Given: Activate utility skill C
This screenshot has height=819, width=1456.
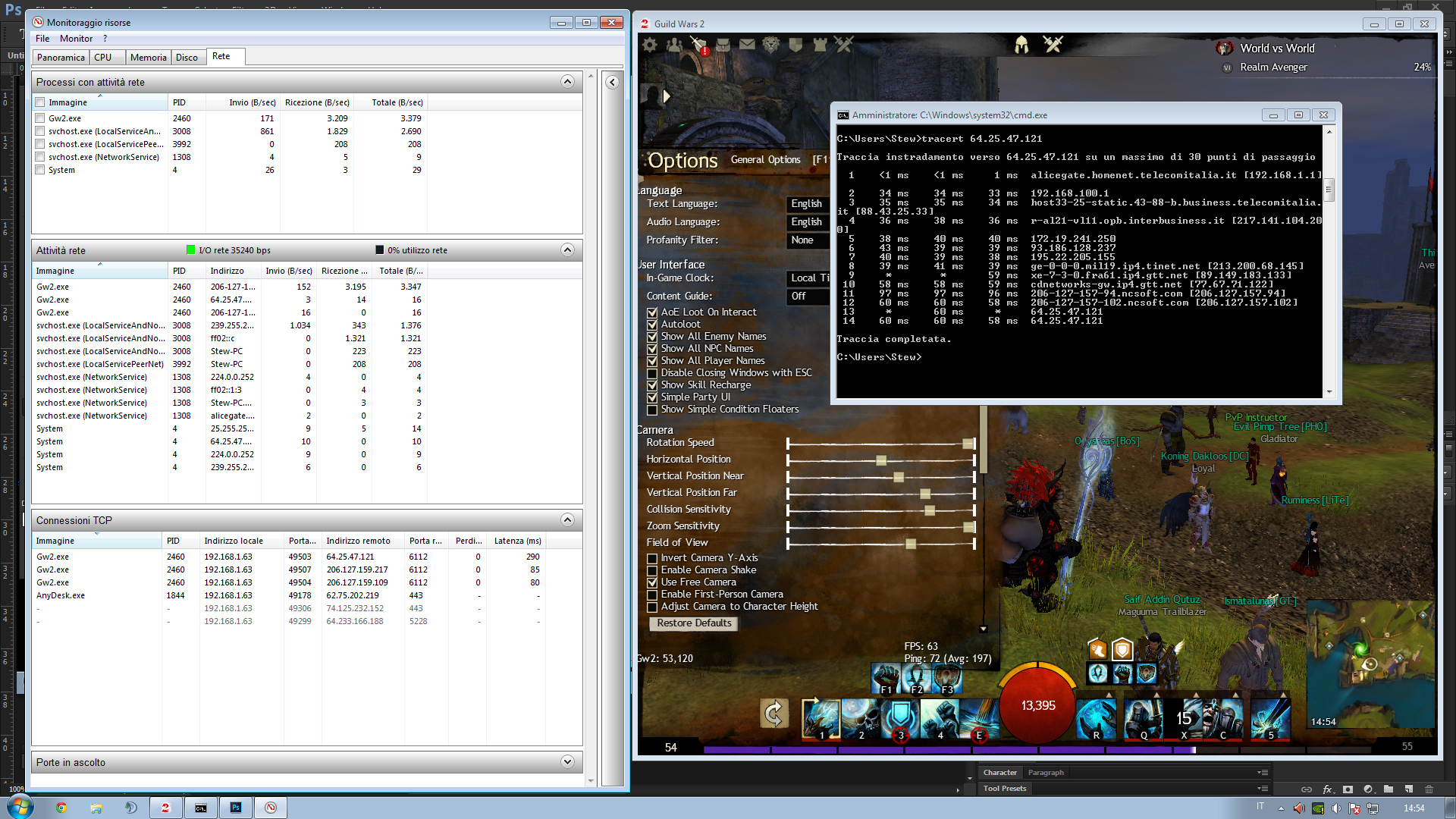Looking at the screenshot, I should point(1222,719).
